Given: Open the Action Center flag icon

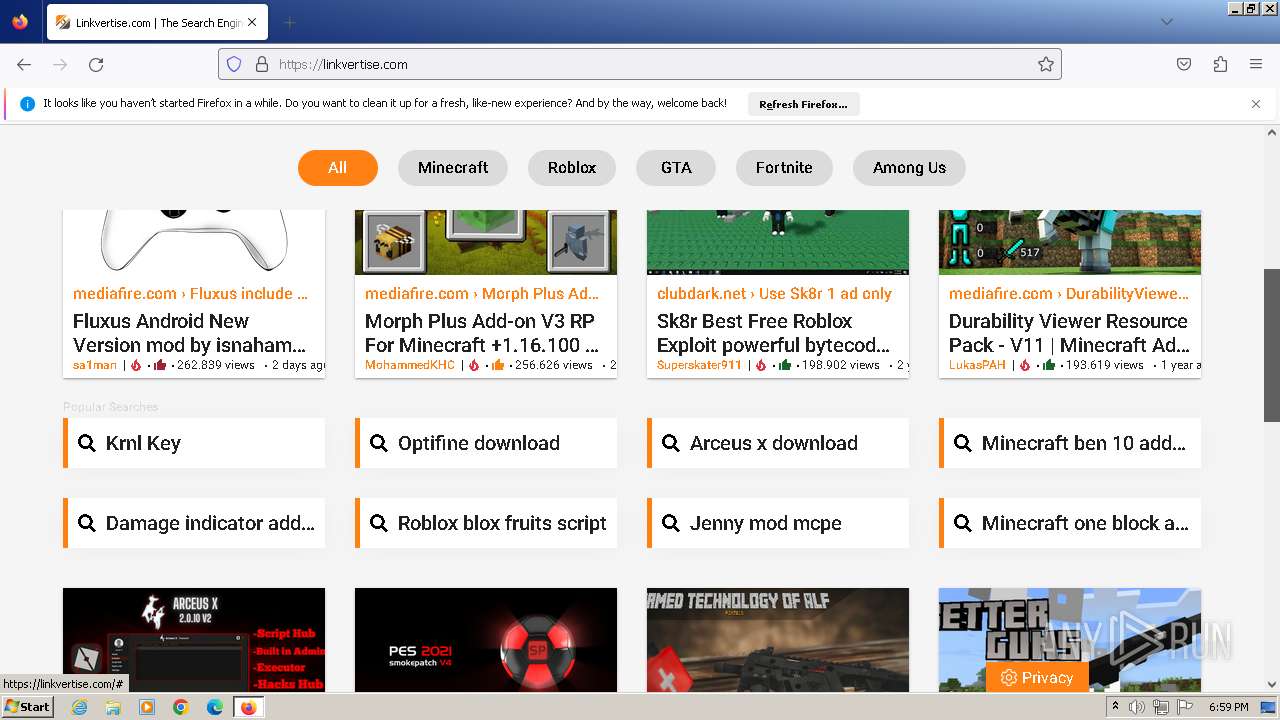Looking at the screenshot, I should tap(1184, 707).
